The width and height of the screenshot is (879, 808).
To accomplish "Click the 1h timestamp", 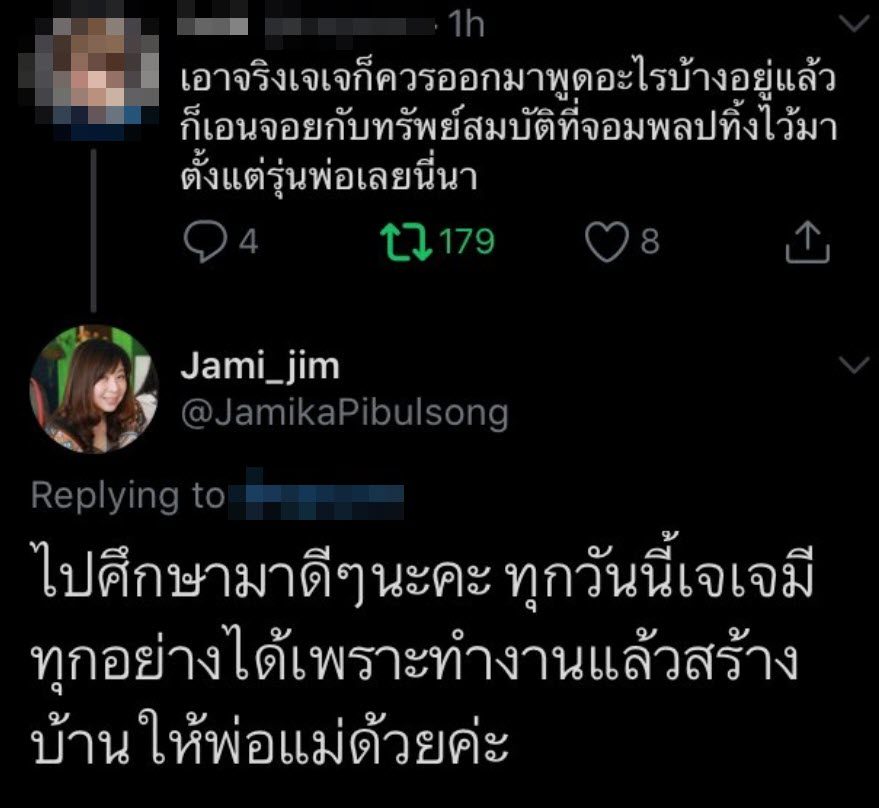I will [466, 25].
